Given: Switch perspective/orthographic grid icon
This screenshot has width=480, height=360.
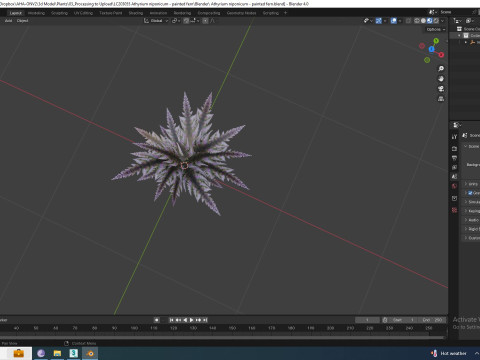Looking at the screenshot, I should click(441, 99).
